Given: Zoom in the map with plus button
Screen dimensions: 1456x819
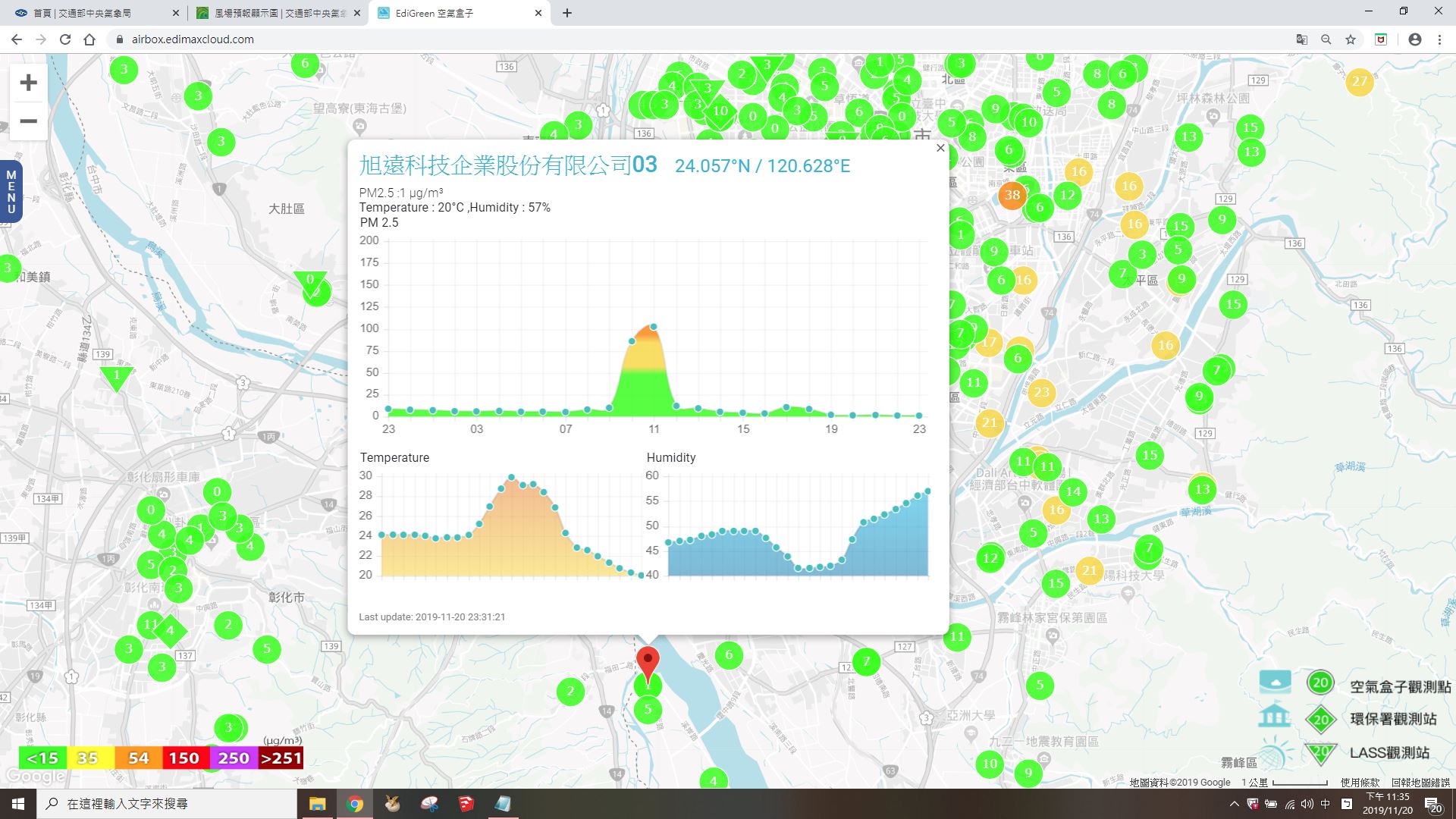Looking at the screenshot, I should click(x=28, y=83).
